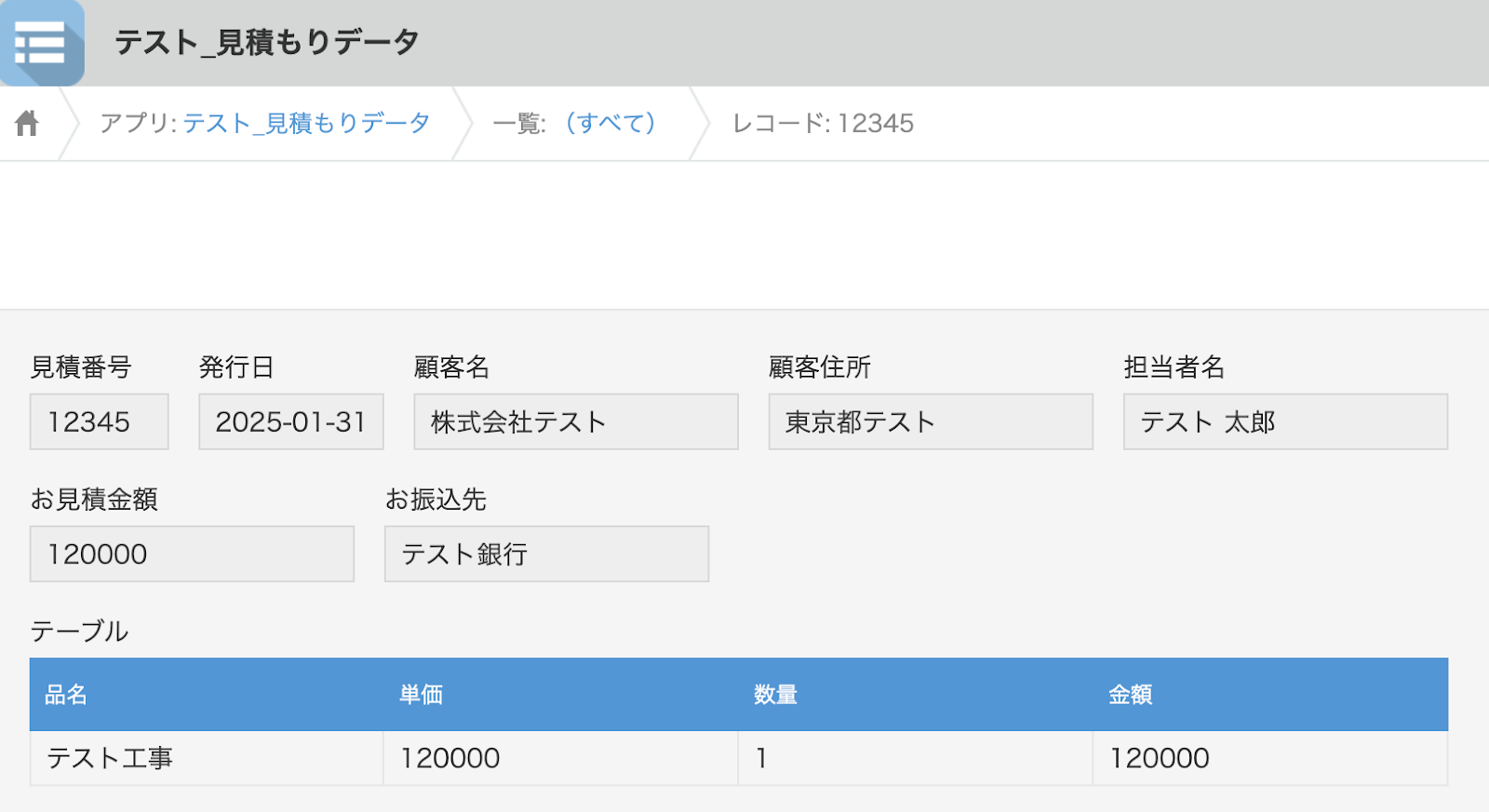Select the お振込先 field テスト銀行
Screen dimensions: 1489x812
tap(546, 553)
